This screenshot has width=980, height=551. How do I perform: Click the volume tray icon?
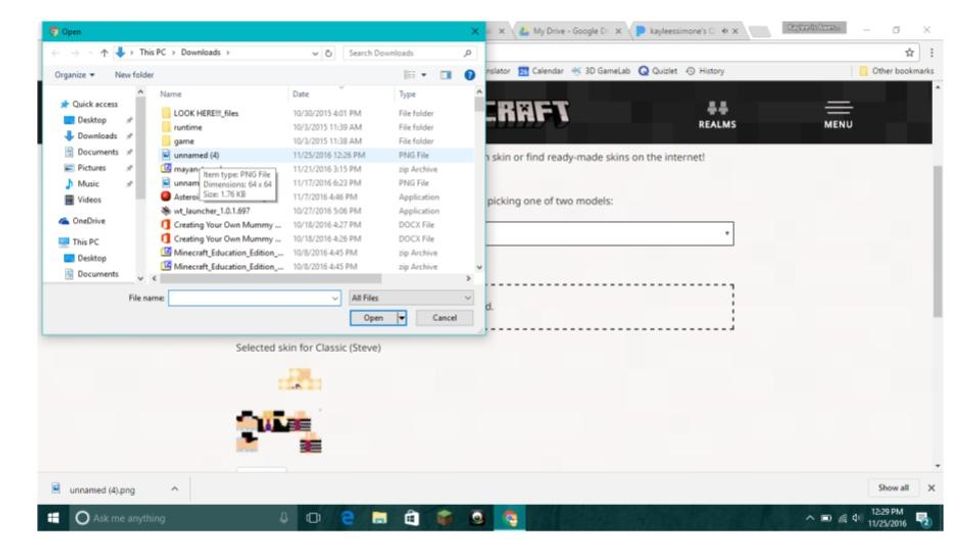pos(856,518)
